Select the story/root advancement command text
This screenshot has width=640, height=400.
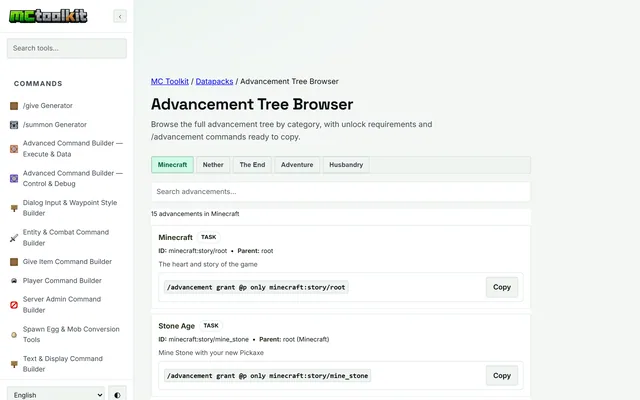tap(256, 287)
